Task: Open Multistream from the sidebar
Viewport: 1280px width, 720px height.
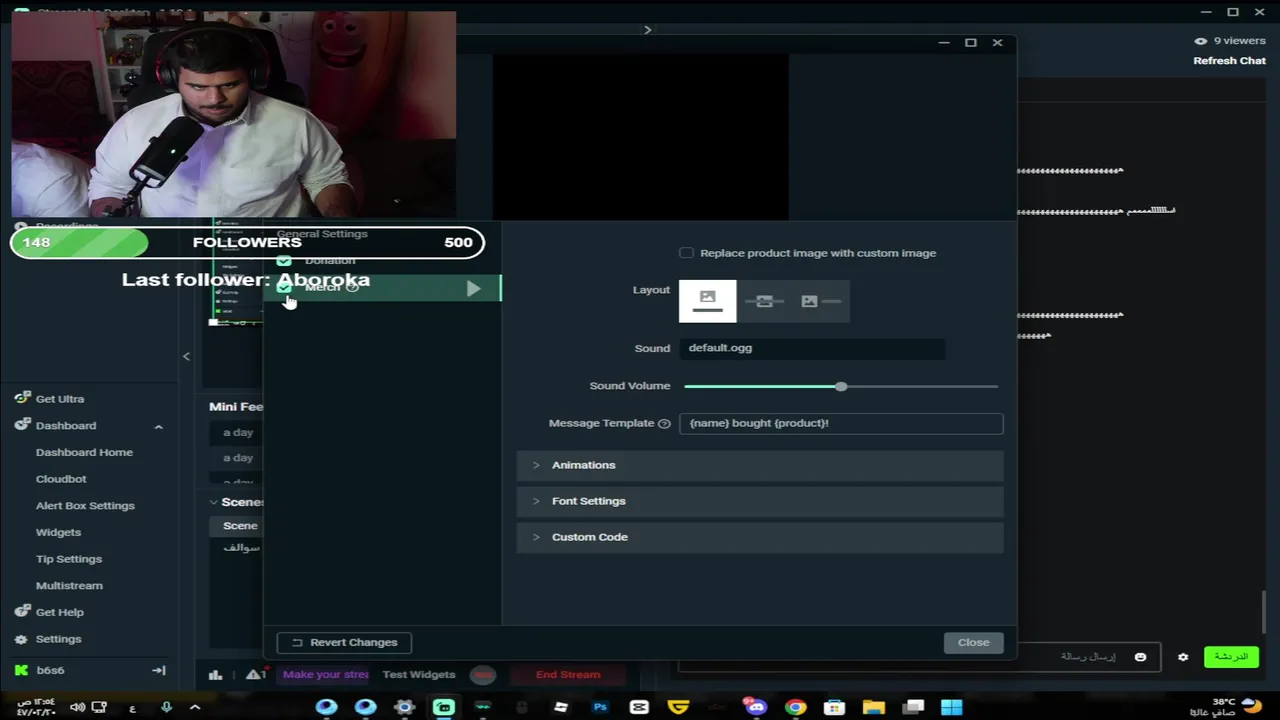Action: pyautogui.click(x=69, y=585)
